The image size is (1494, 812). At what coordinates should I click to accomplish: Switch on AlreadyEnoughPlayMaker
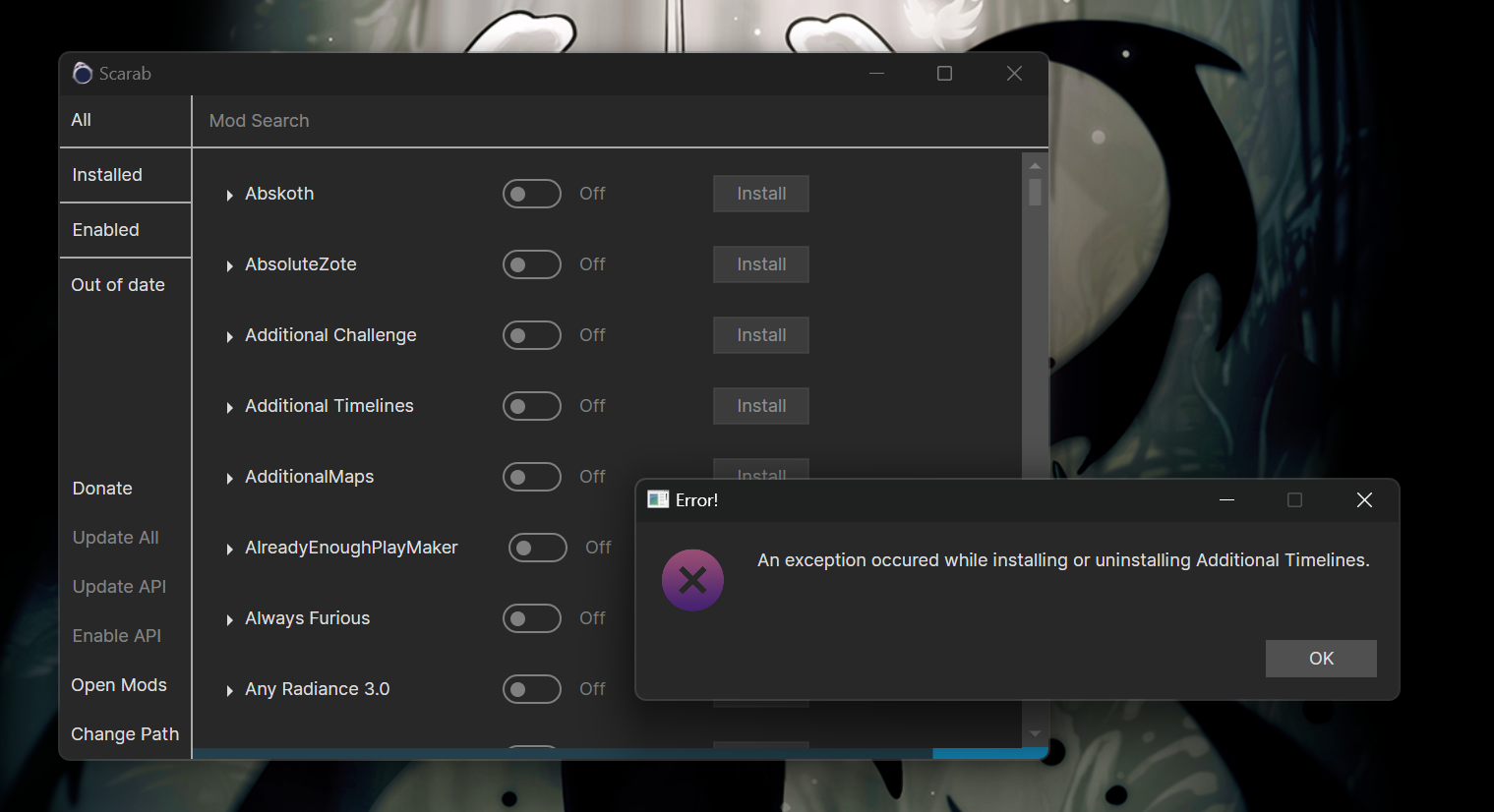coord(538,548)
